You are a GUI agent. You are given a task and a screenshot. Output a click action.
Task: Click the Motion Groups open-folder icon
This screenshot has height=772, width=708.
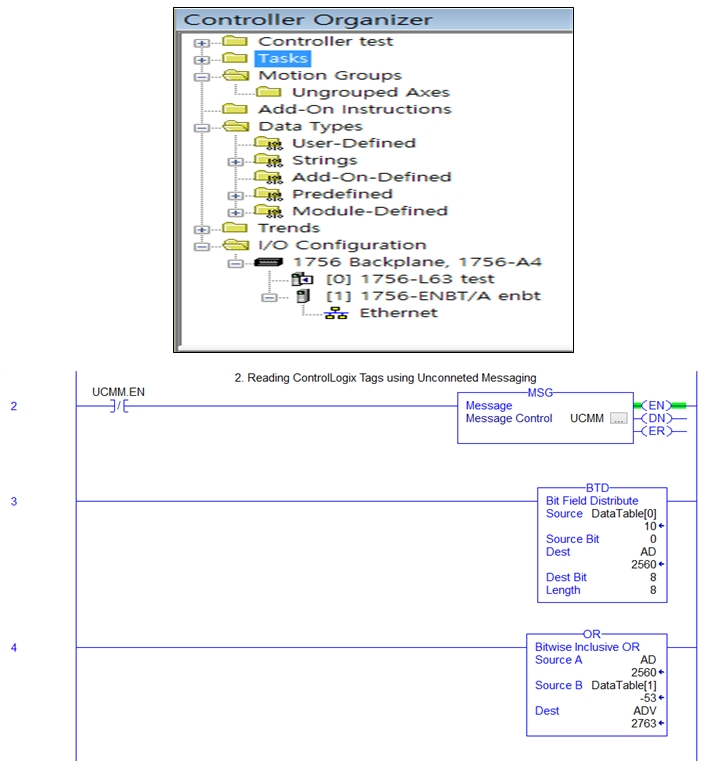tap(236, 75)
